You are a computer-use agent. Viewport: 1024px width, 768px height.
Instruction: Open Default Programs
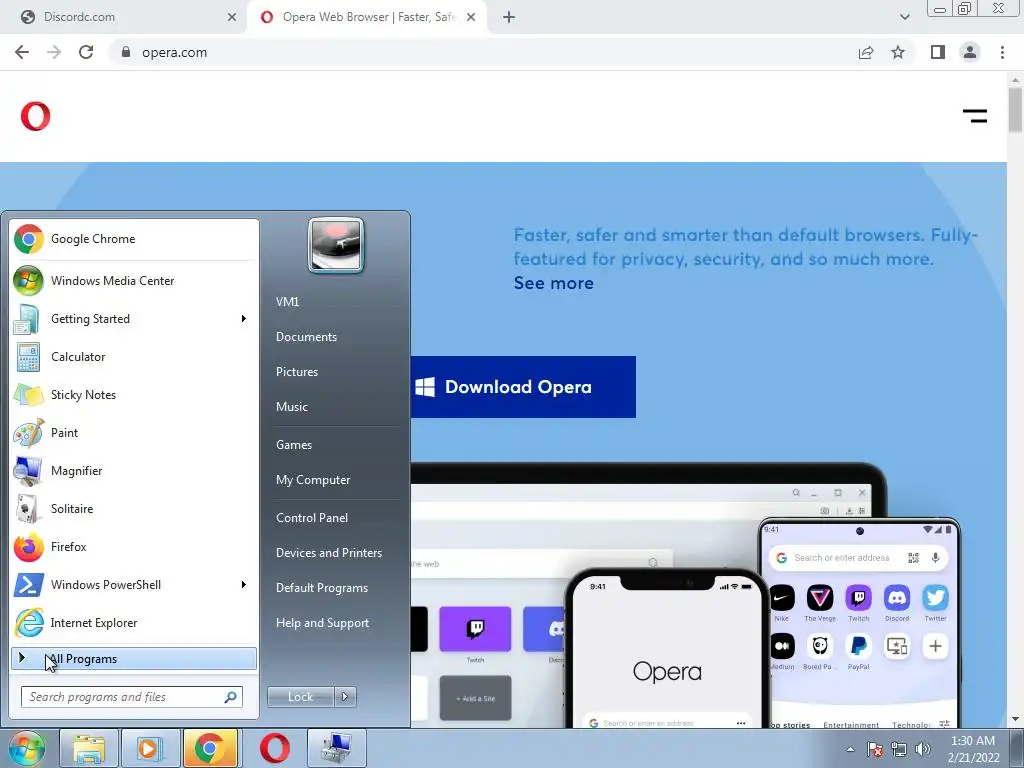coord(322,588)
